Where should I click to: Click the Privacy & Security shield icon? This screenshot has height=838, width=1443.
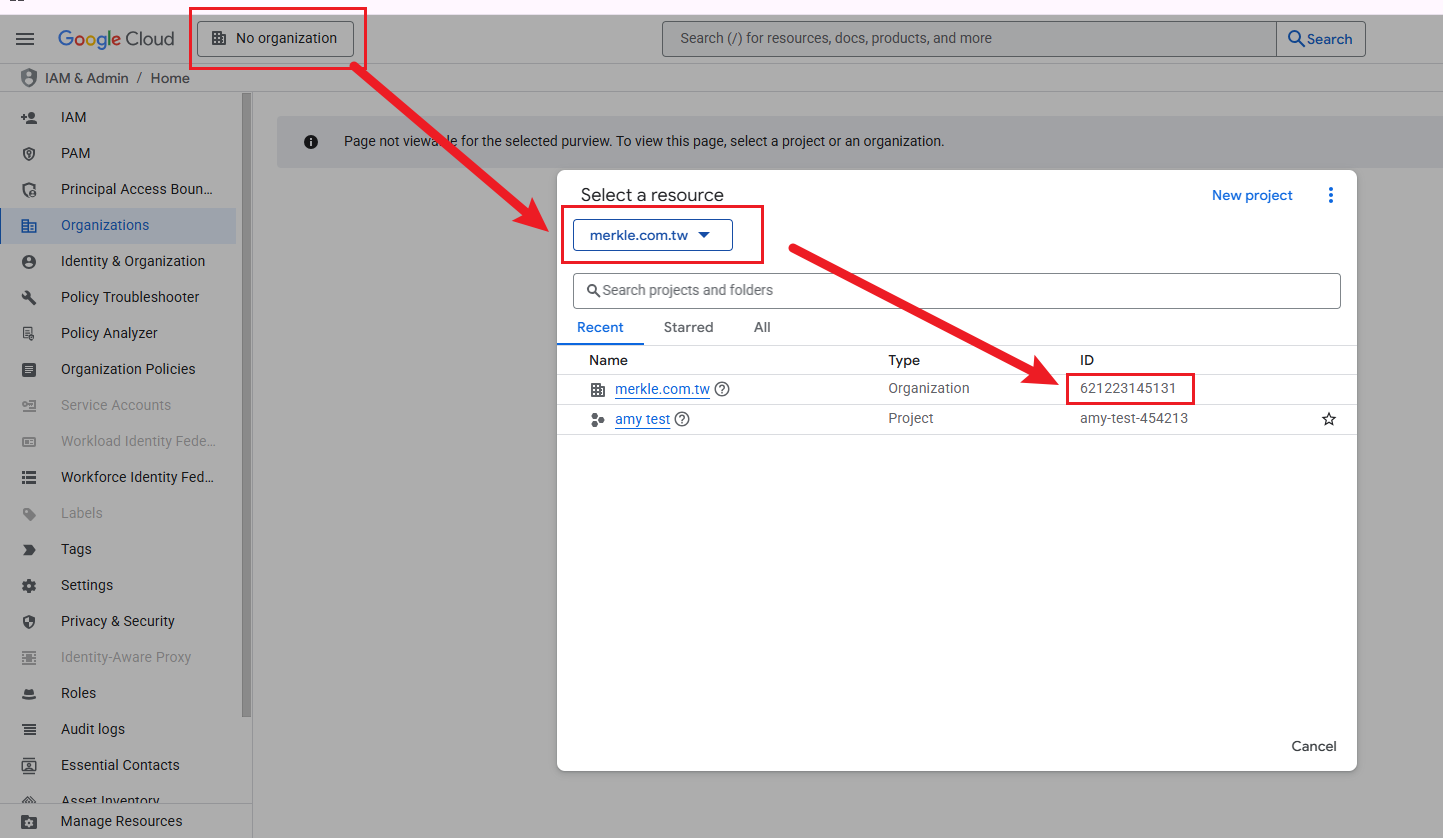coord(29,622)
